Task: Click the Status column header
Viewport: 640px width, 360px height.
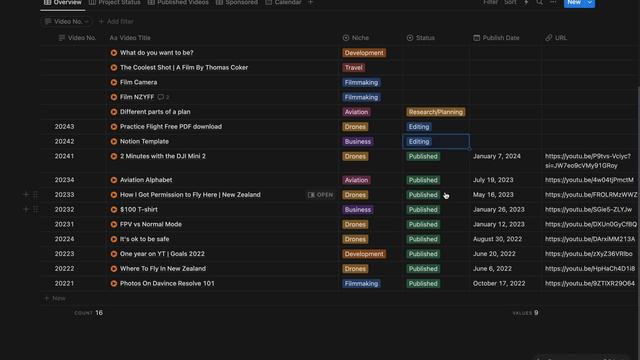Action: (x=420, y=38)
